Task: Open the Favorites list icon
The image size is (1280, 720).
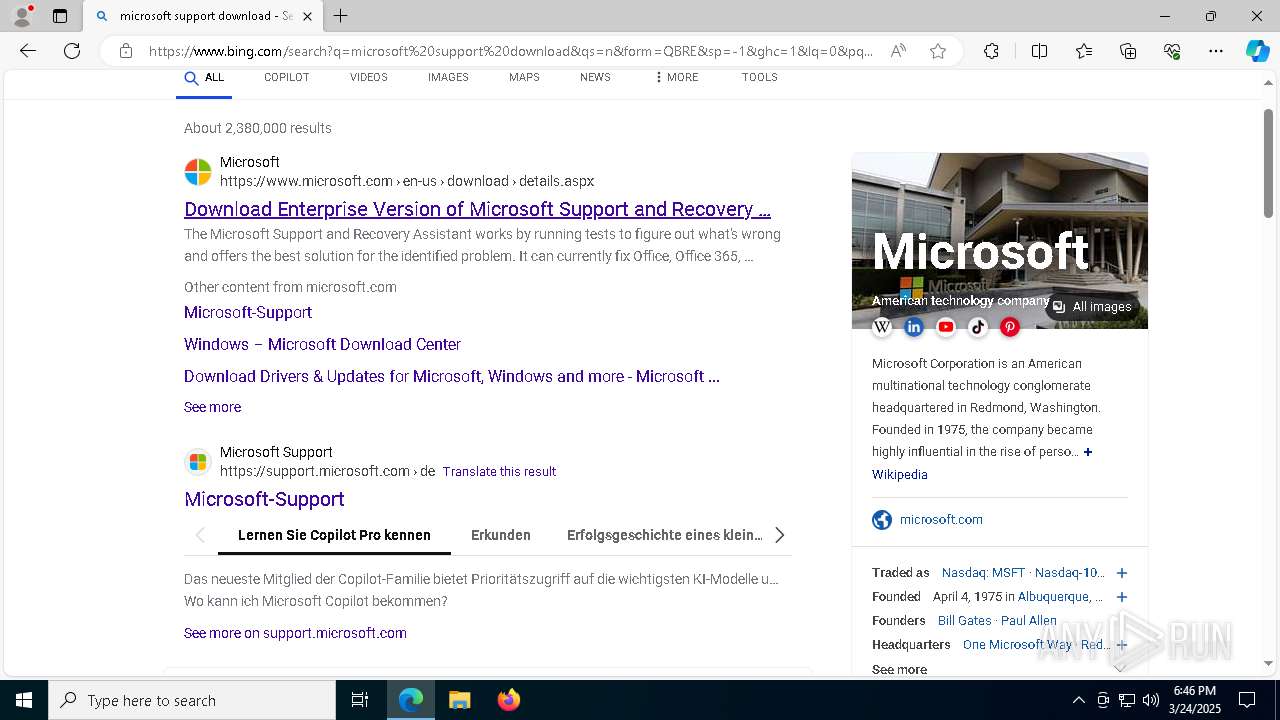Action: pos(1084,51)
